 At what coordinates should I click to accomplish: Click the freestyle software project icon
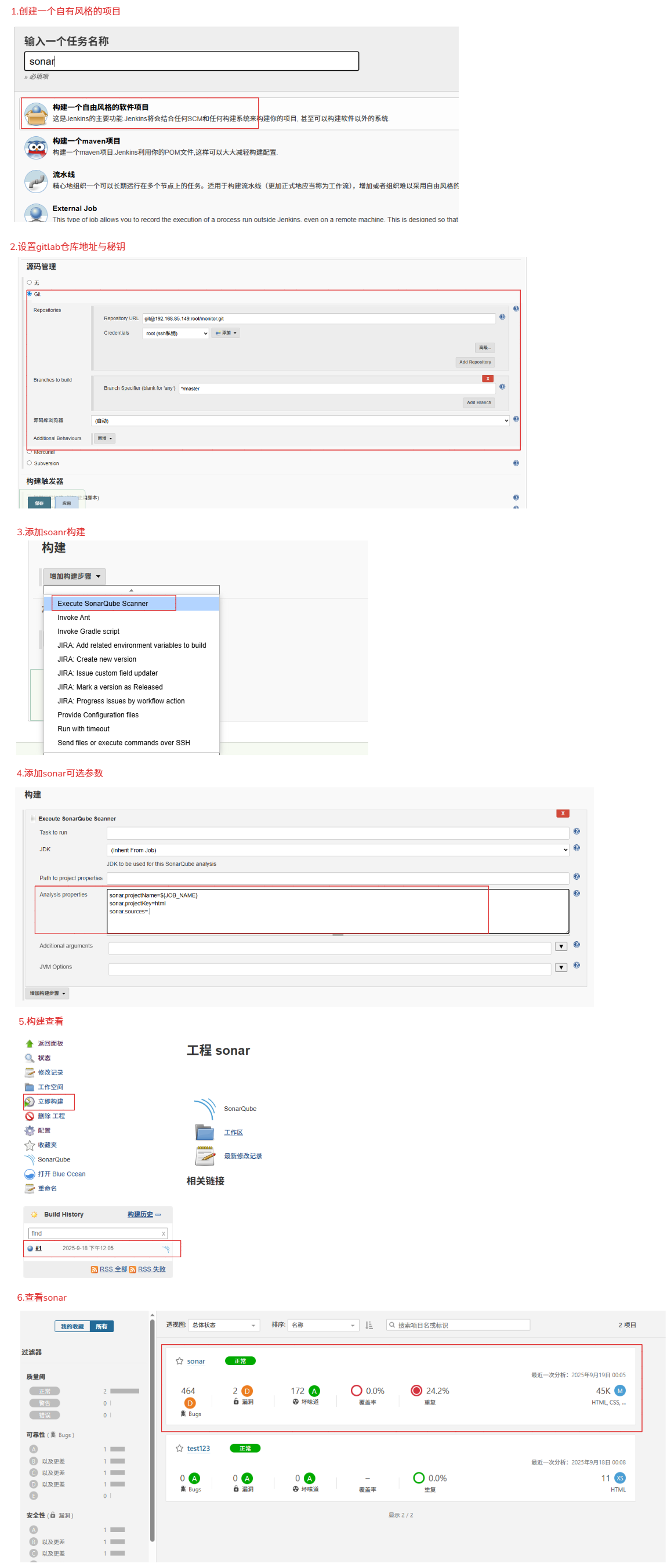(36, 113)
